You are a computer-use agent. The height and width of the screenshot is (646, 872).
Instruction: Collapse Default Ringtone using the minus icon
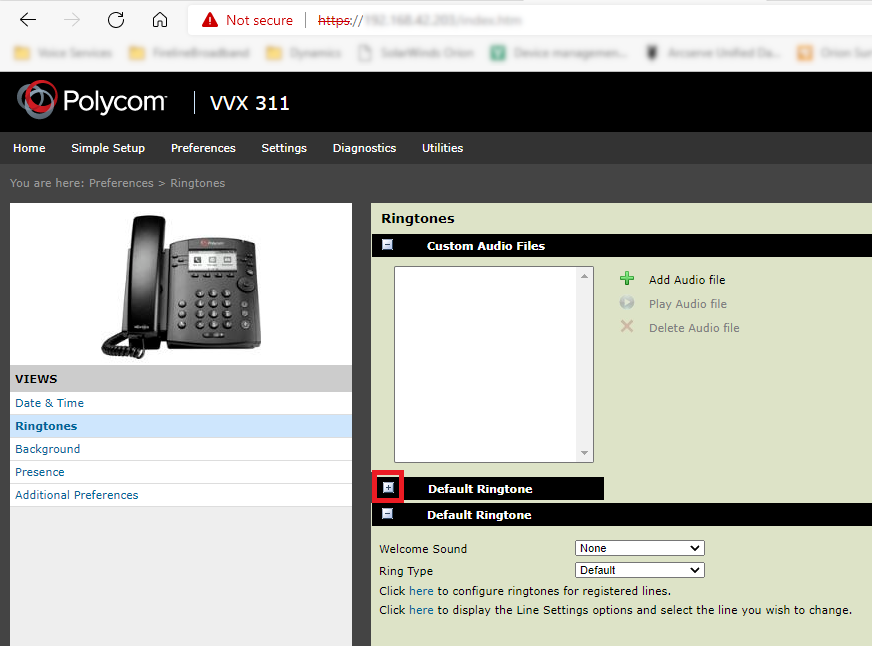pos(388,514)
